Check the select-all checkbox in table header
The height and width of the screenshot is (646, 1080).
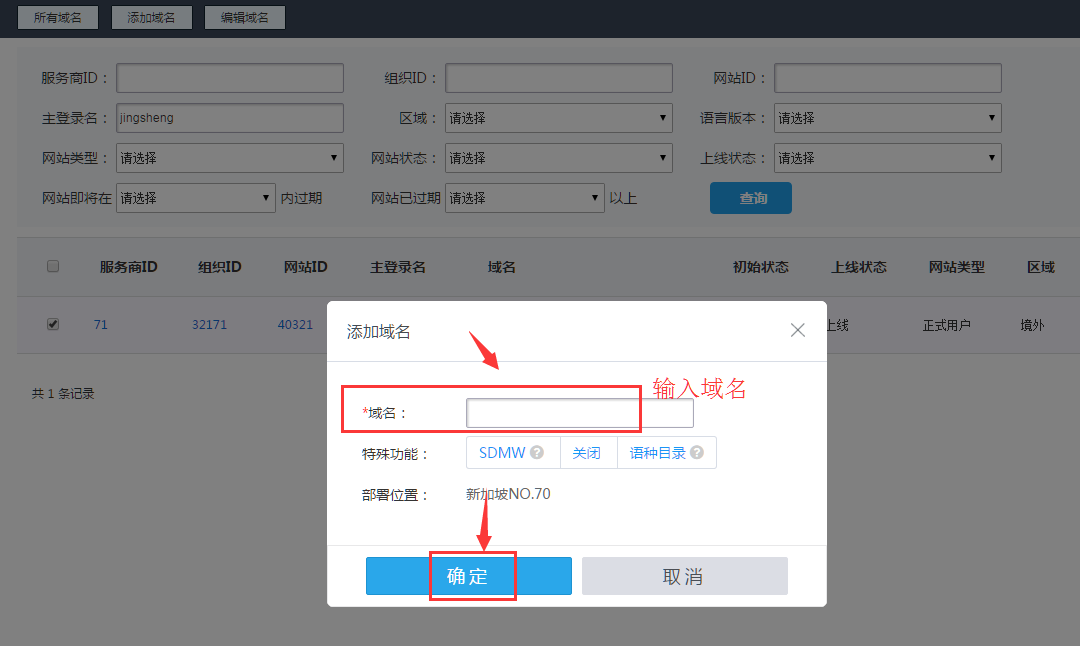52,266
